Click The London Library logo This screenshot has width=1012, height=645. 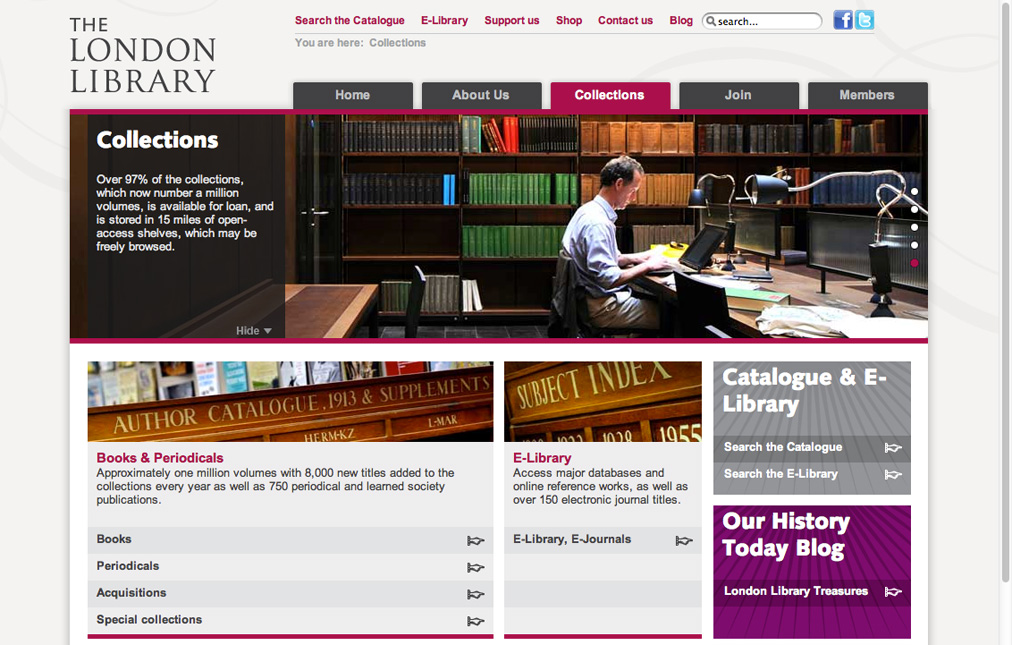143,56
